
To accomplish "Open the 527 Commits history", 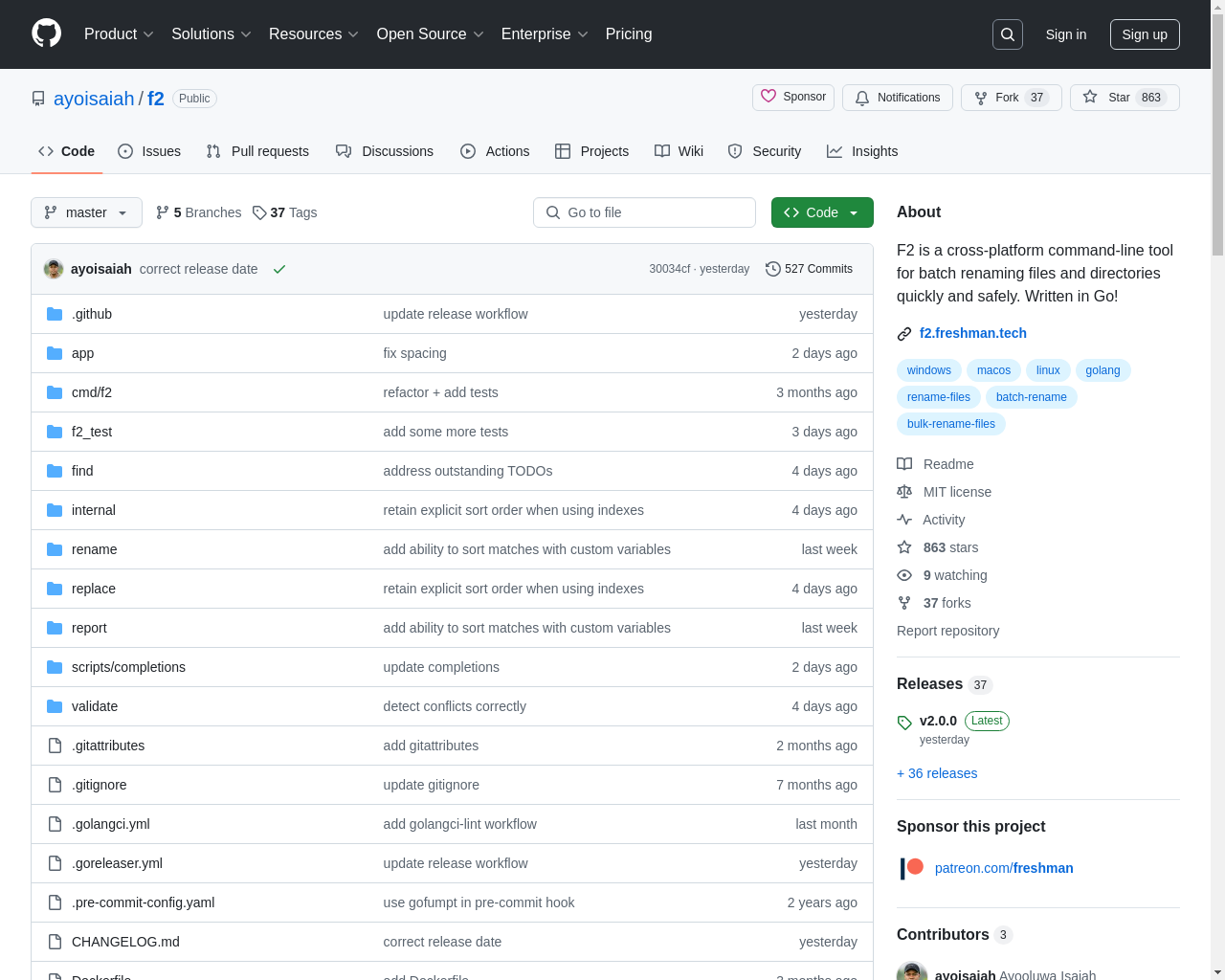I will [x=809, y=269].
